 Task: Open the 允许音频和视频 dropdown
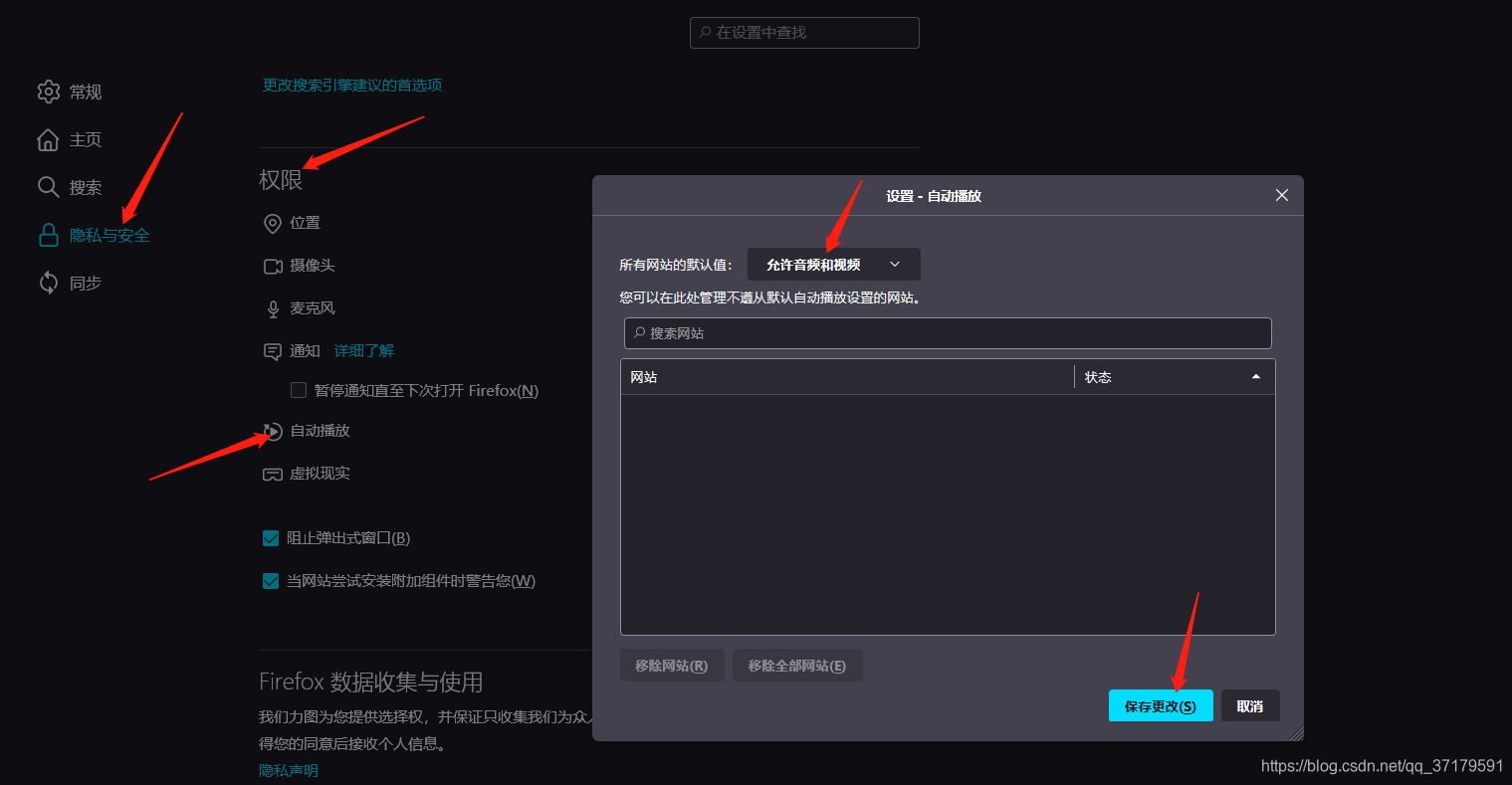[x=833, y=264]
